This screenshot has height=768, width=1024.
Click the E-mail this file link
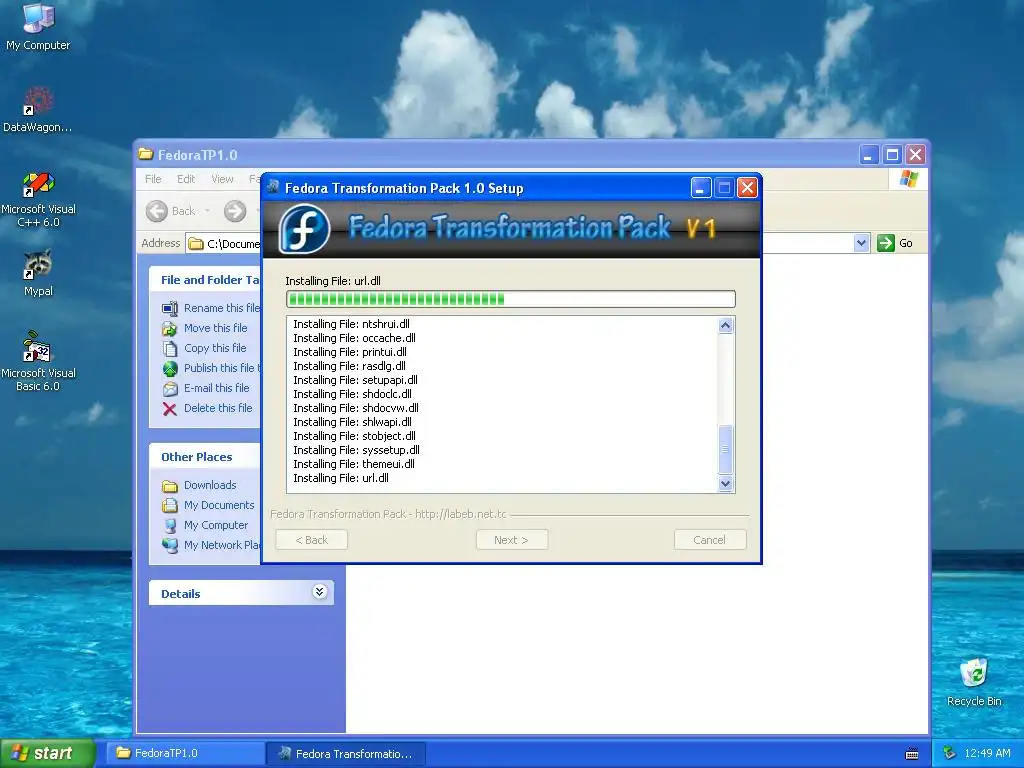(217, 388)
